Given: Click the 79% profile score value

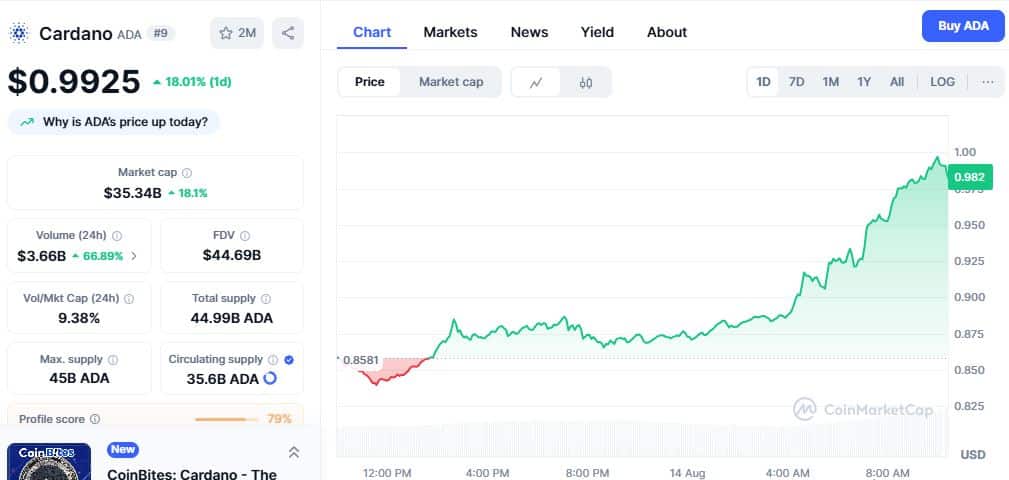Looking at the screenshot, I should coord(279,419).
